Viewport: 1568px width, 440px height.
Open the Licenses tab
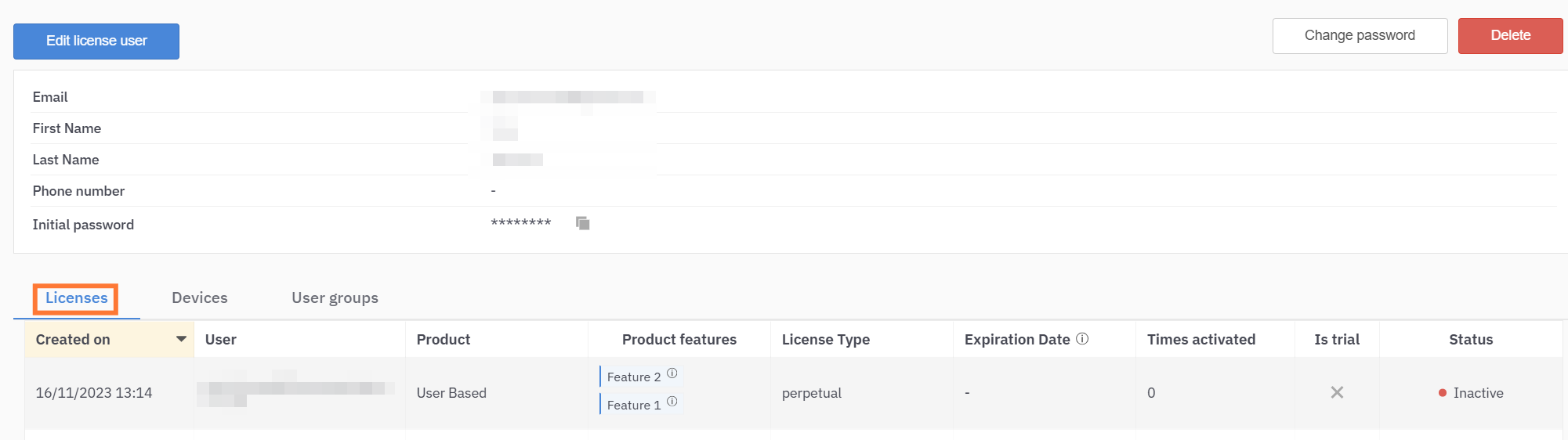[76, 298]
